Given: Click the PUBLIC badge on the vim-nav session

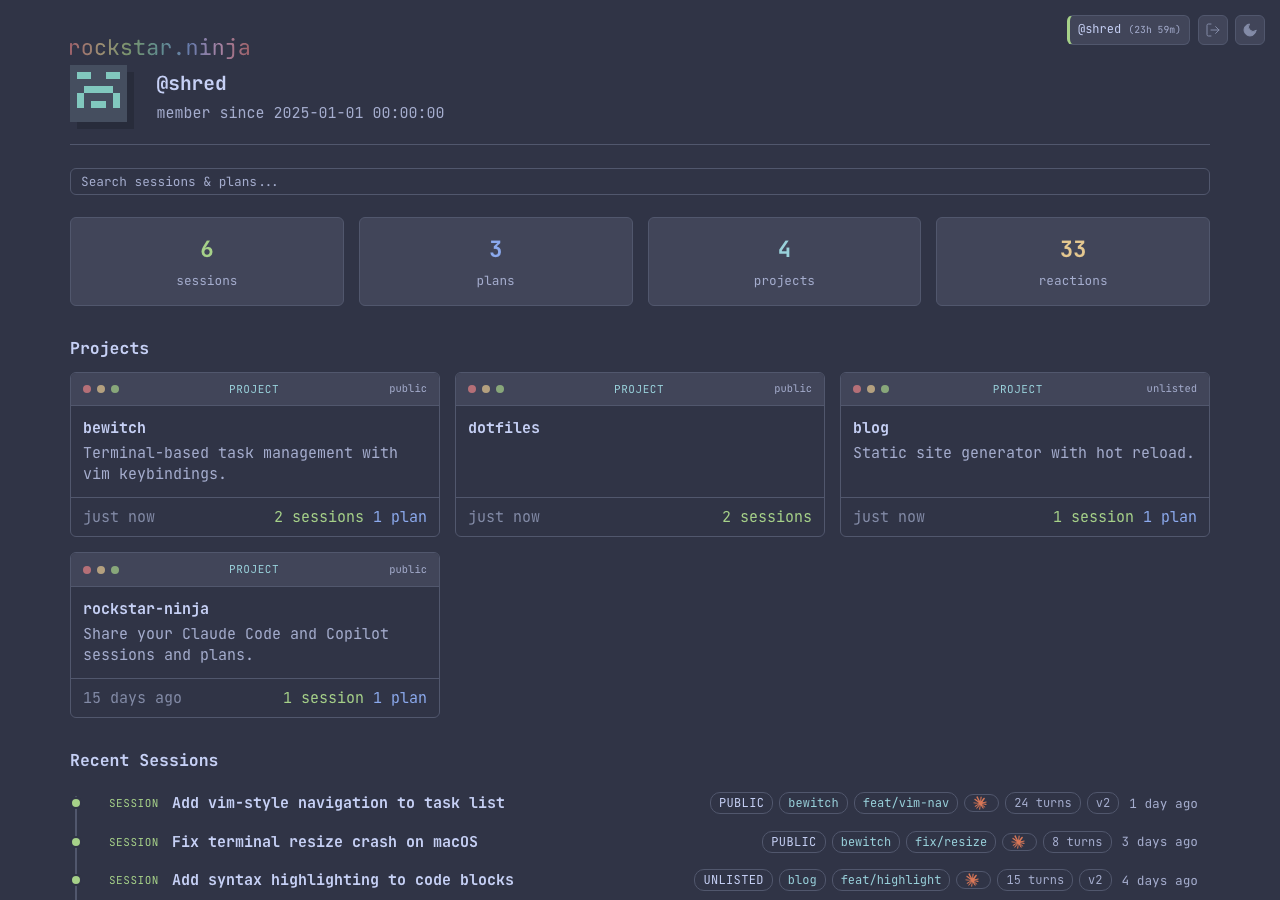Looking at the screenshot, I should coord(741,803).
